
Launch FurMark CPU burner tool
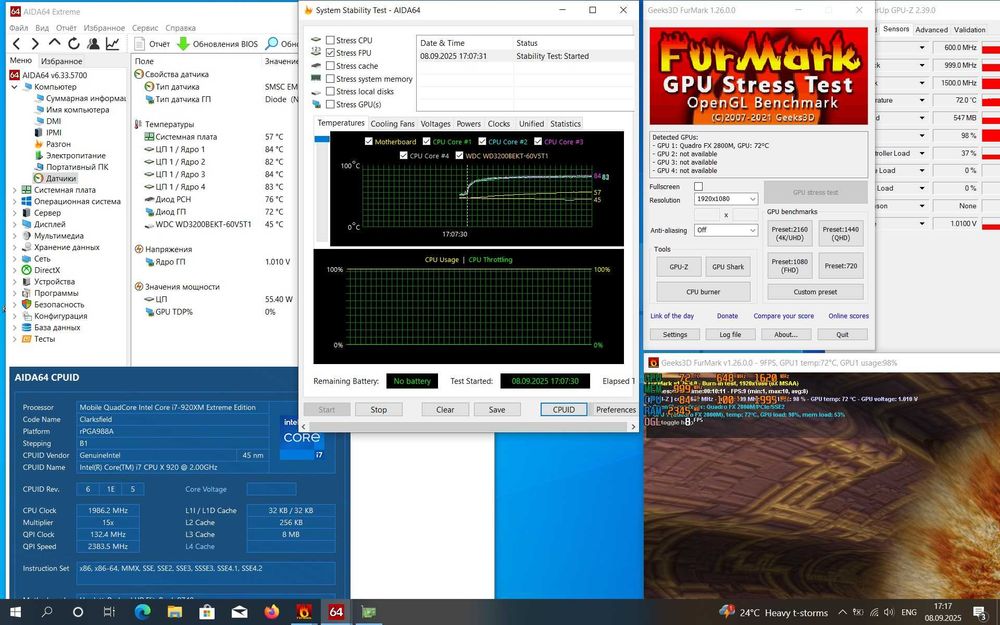point(703,291)
